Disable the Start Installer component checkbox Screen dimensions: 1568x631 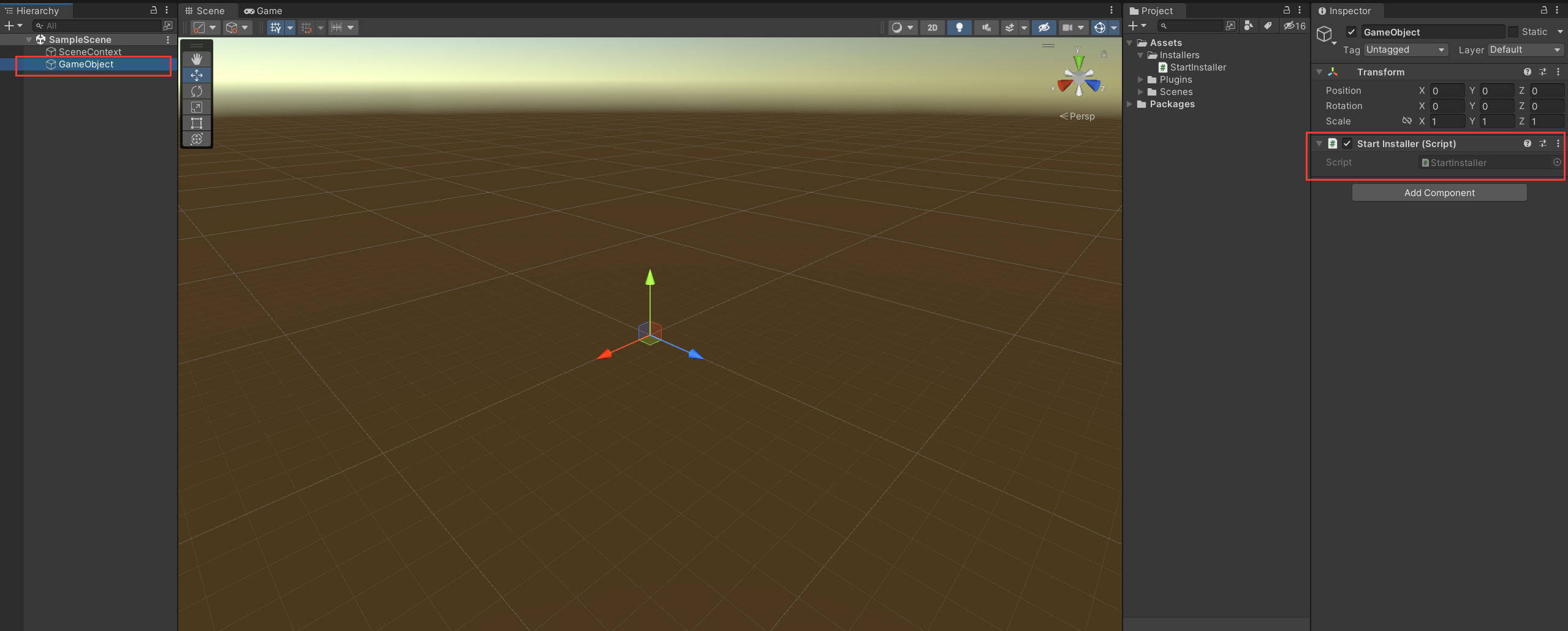click(1347, 143)
